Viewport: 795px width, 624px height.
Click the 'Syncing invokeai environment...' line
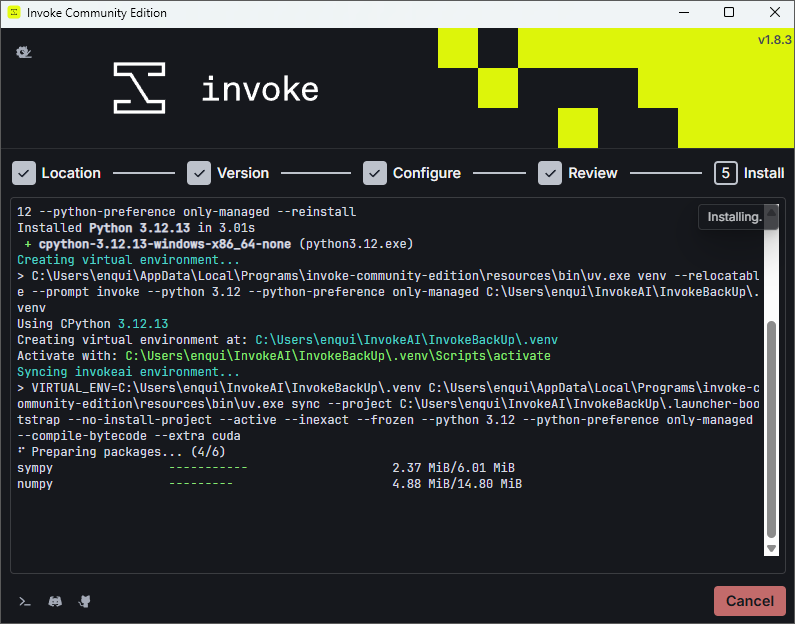(128, 372)
